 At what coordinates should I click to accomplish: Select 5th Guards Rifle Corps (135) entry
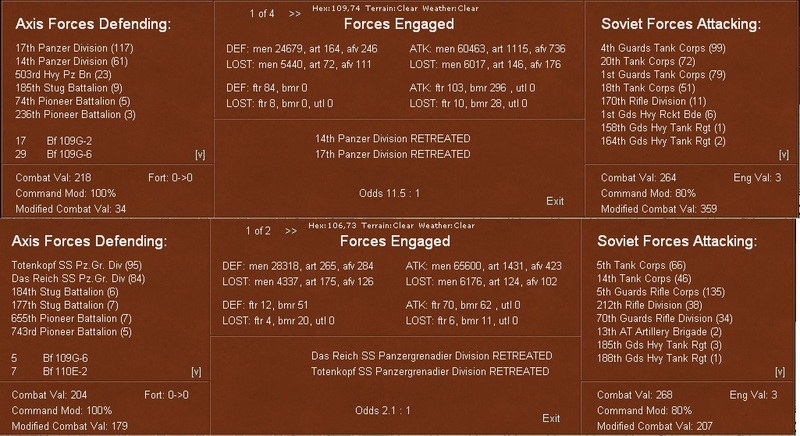660,292
